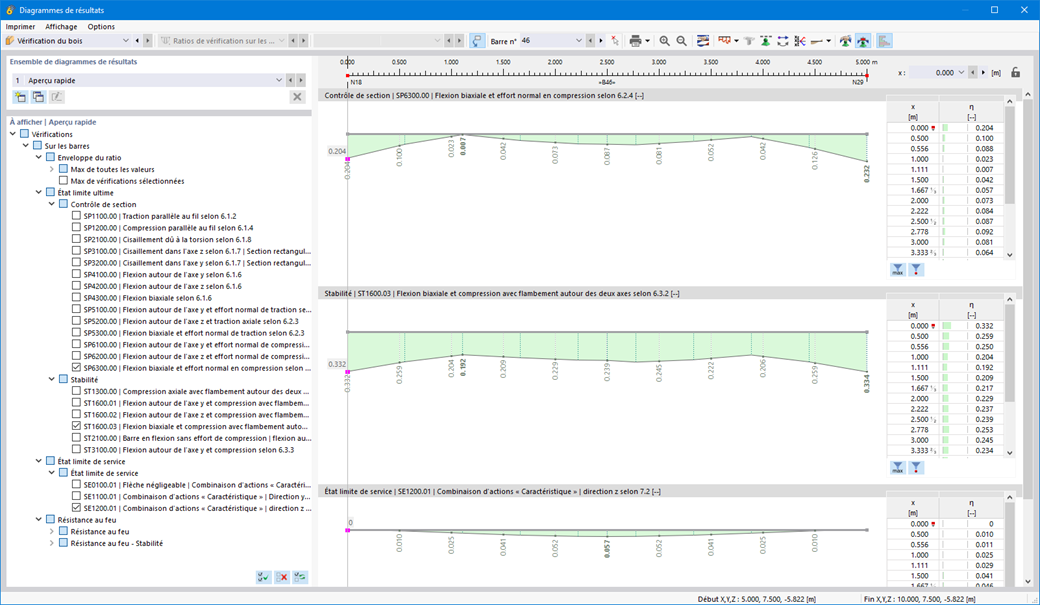
Task: Uncheck SP6300.00 Flexion biaxiale checkbox
Action: (x=76, y=368)
